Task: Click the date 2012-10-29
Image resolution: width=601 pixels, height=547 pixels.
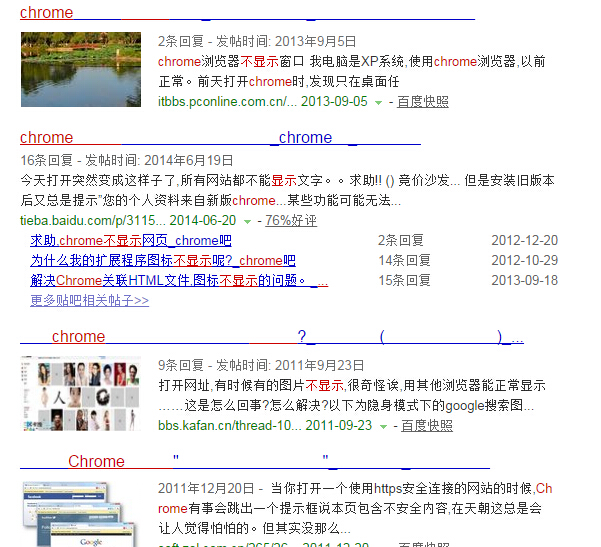Action: point(525,260)
